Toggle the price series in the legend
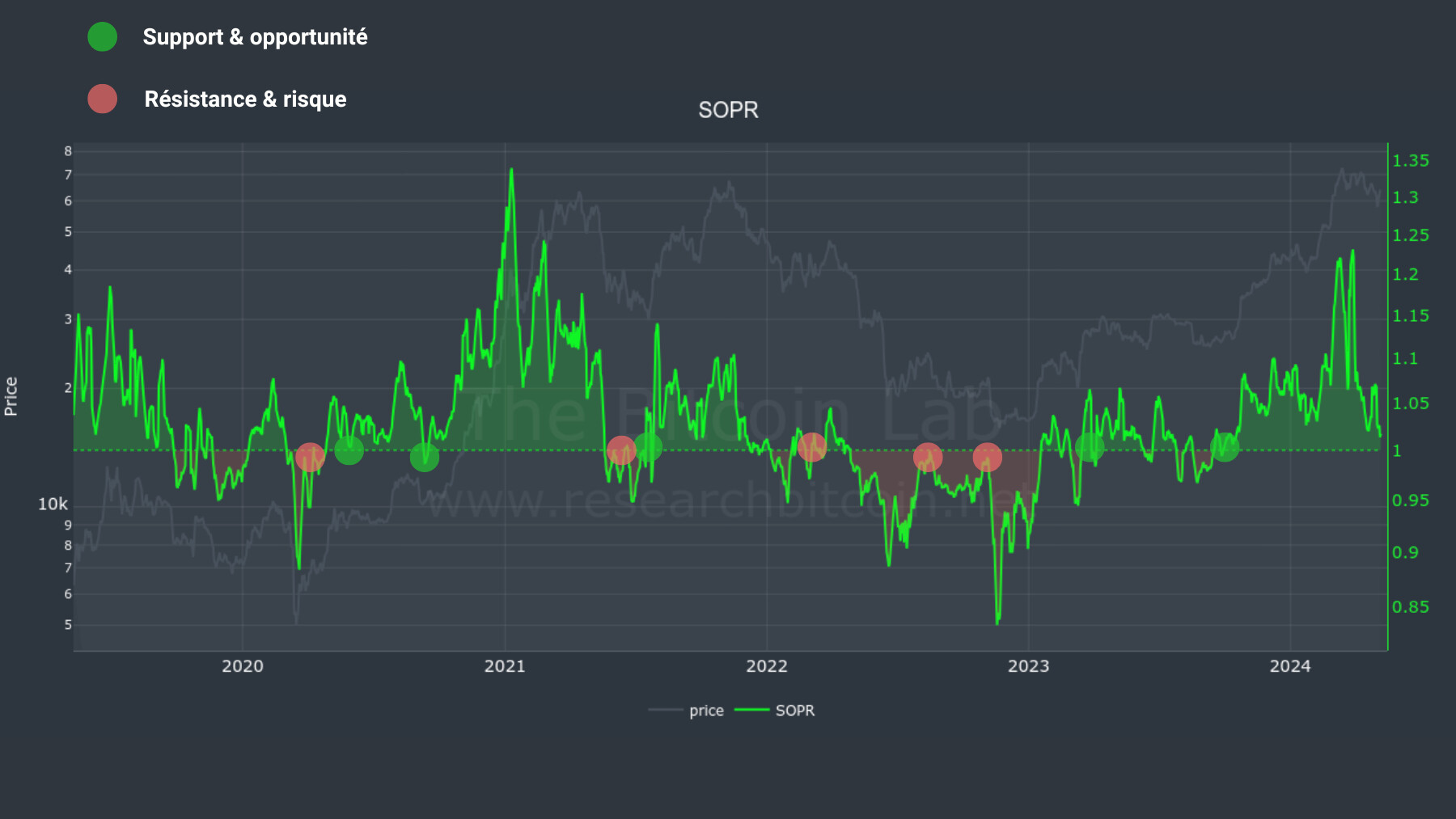The width and height of the screenshot is (1456, 819). [705, 711]
